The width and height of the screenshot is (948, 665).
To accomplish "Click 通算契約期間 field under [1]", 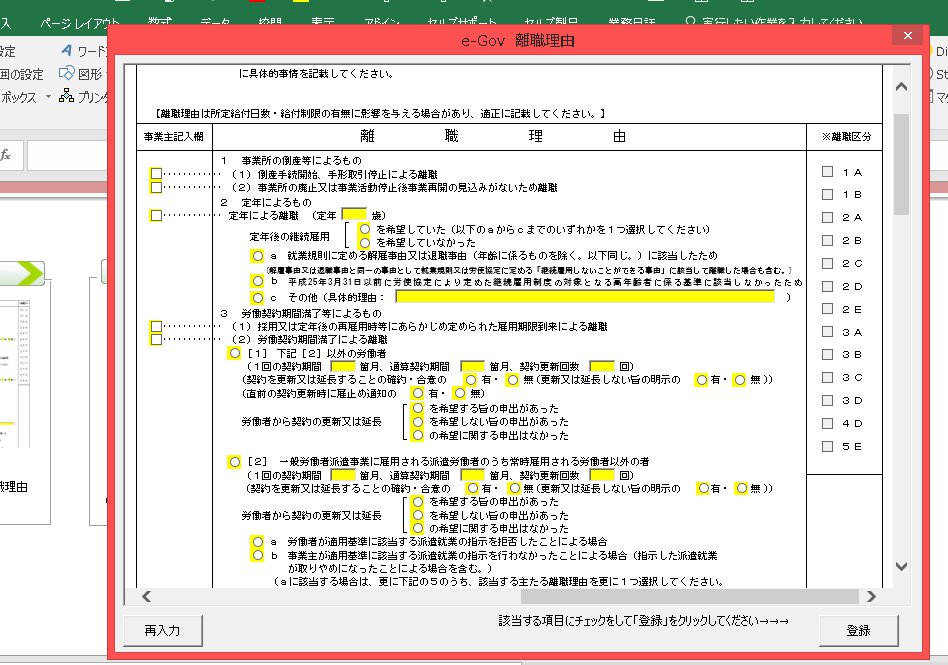I will pos(472,366).
